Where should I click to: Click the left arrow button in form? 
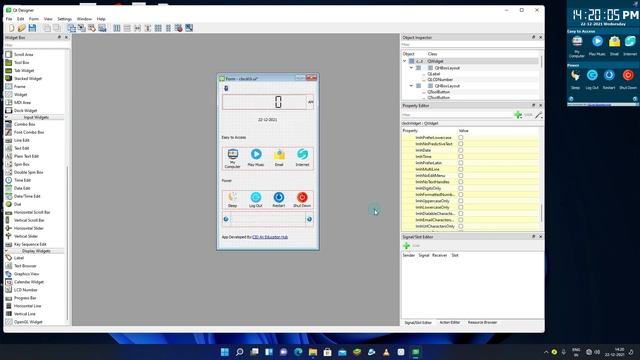click(226, 219)
